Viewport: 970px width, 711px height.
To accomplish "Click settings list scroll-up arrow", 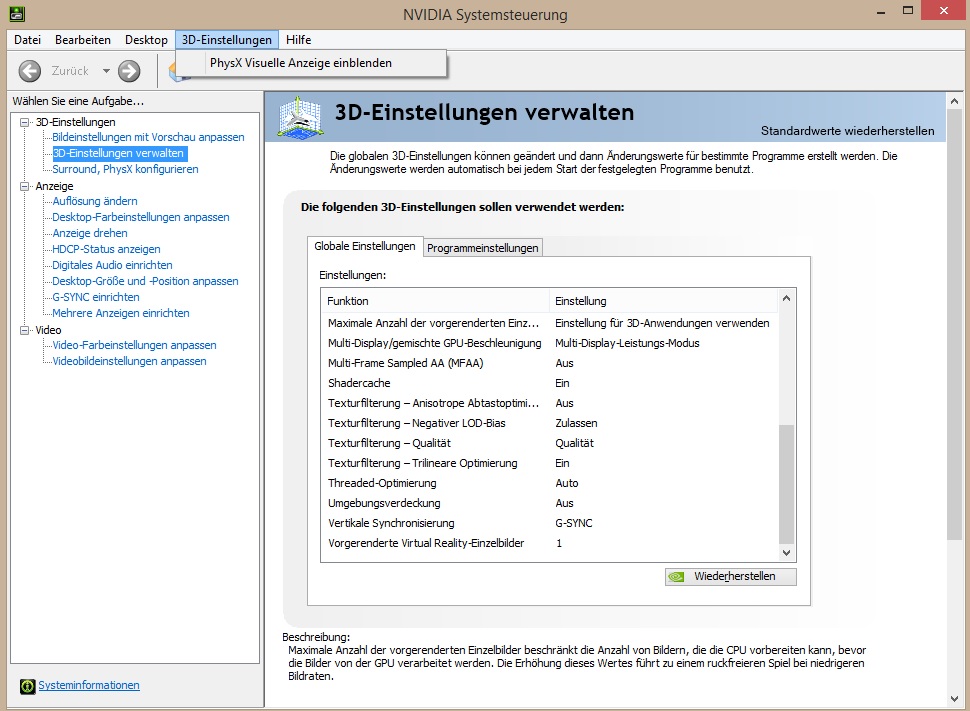I will click(786, 298).
